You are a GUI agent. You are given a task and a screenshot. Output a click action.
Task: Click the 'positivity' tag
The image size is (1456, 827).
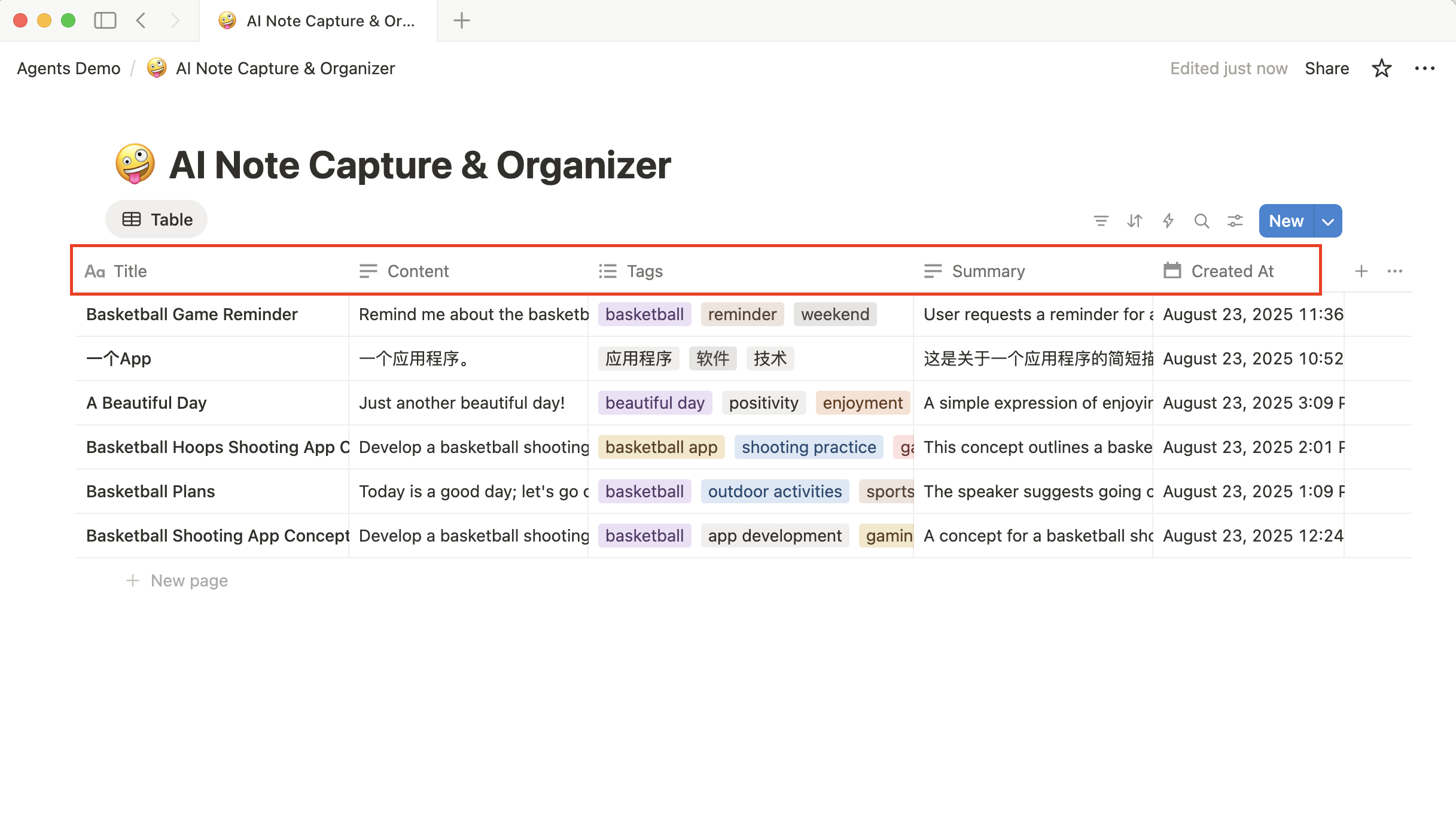point(764,403)
